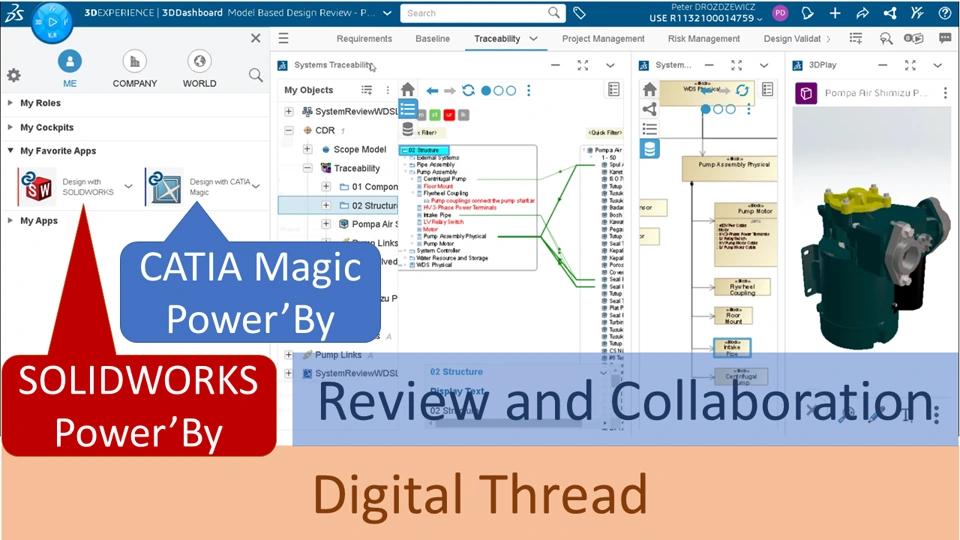This screenshot has width=960, height=540.
Task: Expand the Scope Model node
Action: pos(307,149)
